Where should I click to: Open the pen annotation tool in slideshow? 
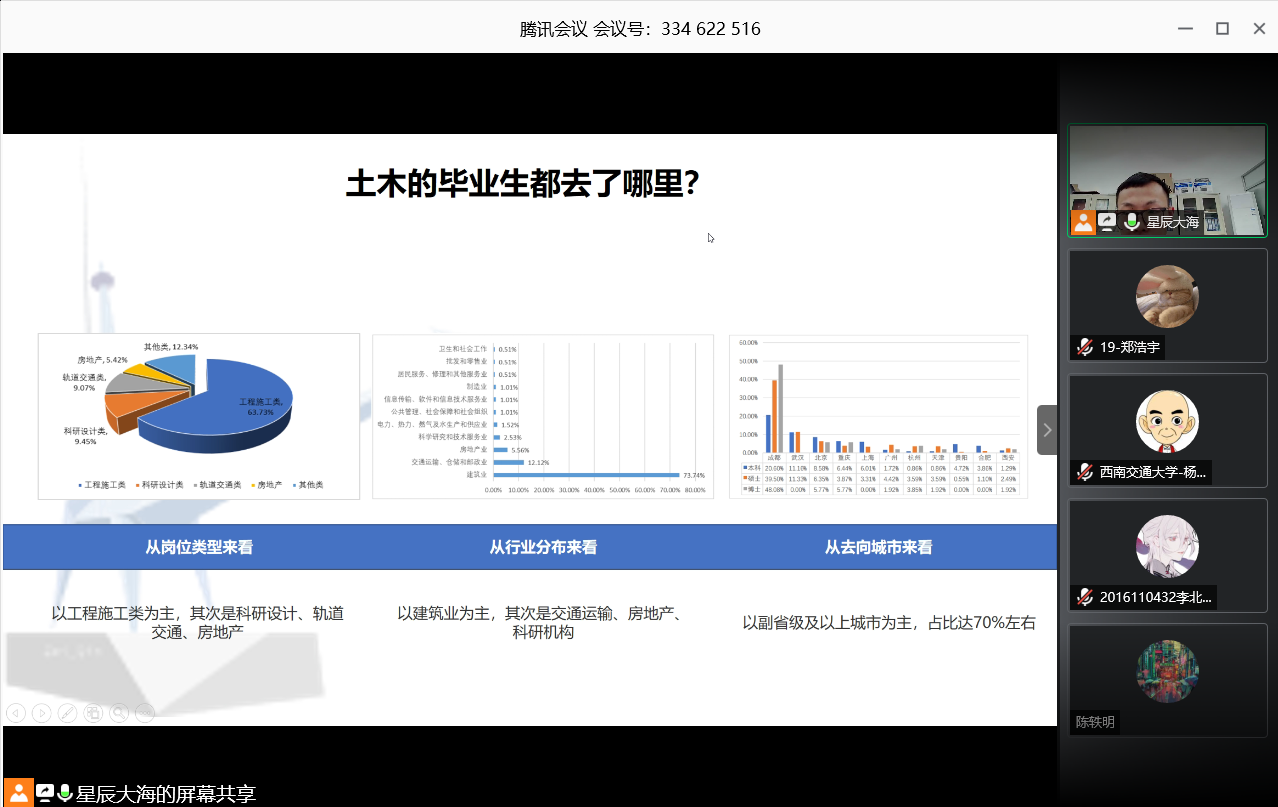pyautogui.click(x=67, y=713)
